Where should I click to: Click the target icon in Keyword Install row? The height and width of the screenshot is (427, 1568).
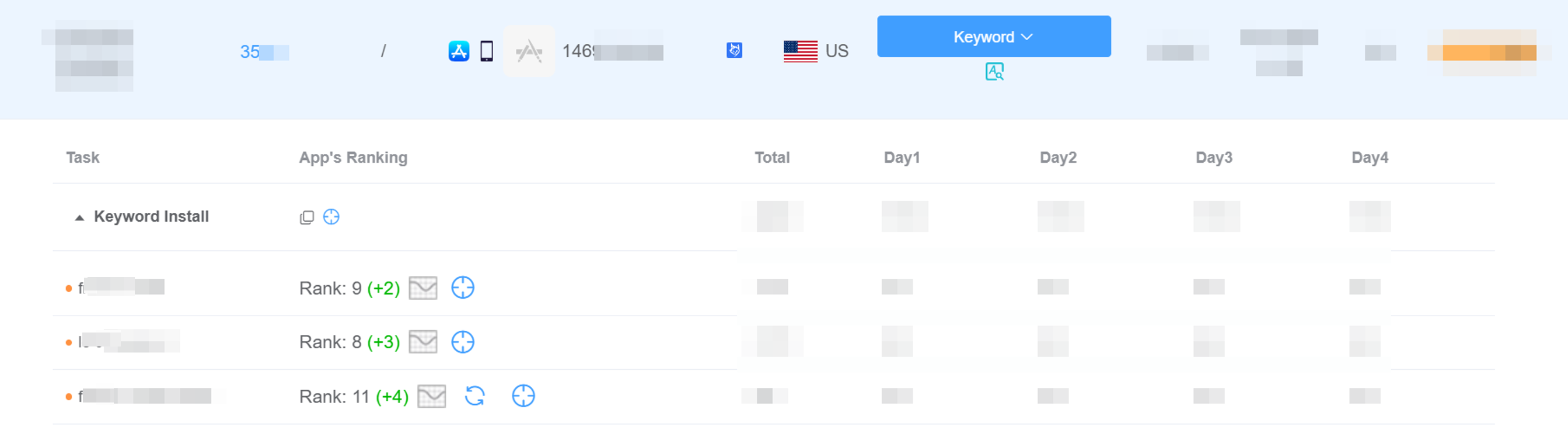point(331,216)
